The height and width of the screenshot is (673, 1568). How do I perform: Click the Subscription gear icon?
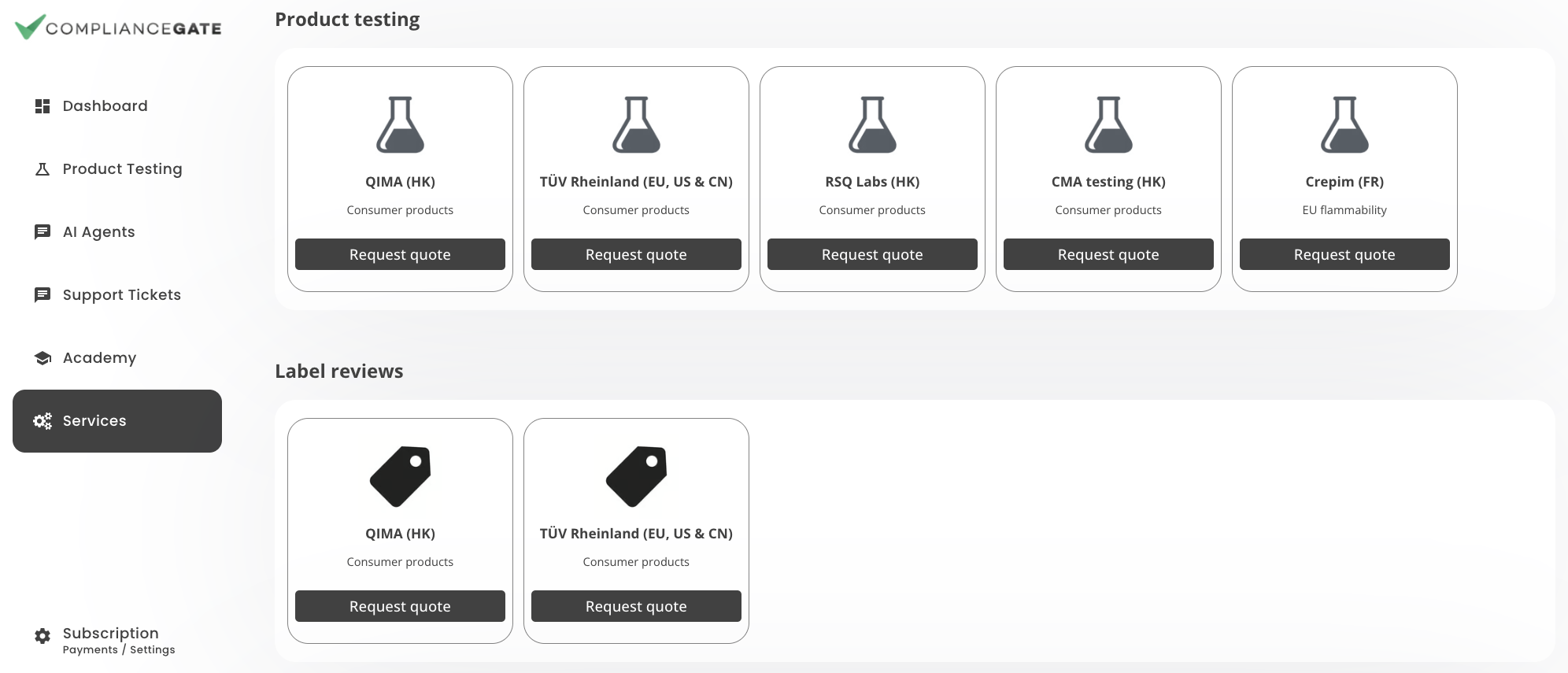tap(43, 636)
